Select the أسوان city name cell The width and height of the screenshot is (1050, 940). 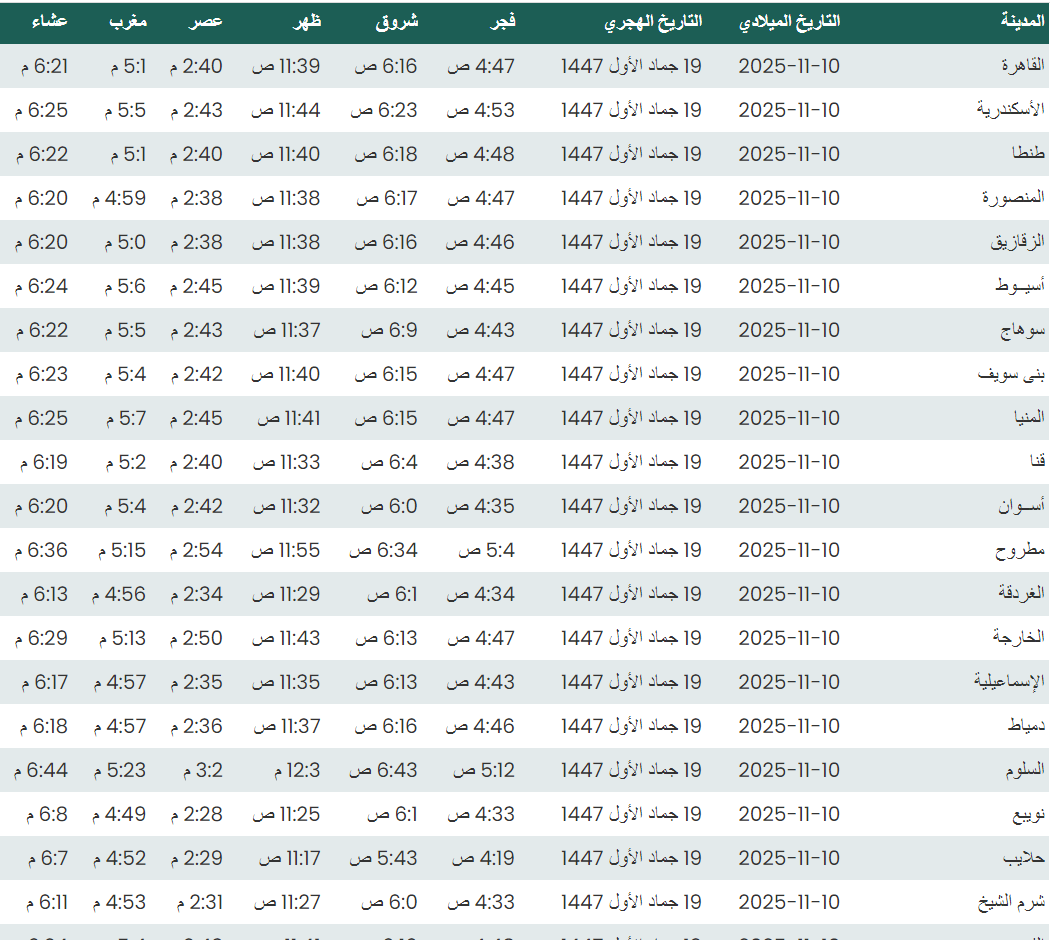[1020, 506]
